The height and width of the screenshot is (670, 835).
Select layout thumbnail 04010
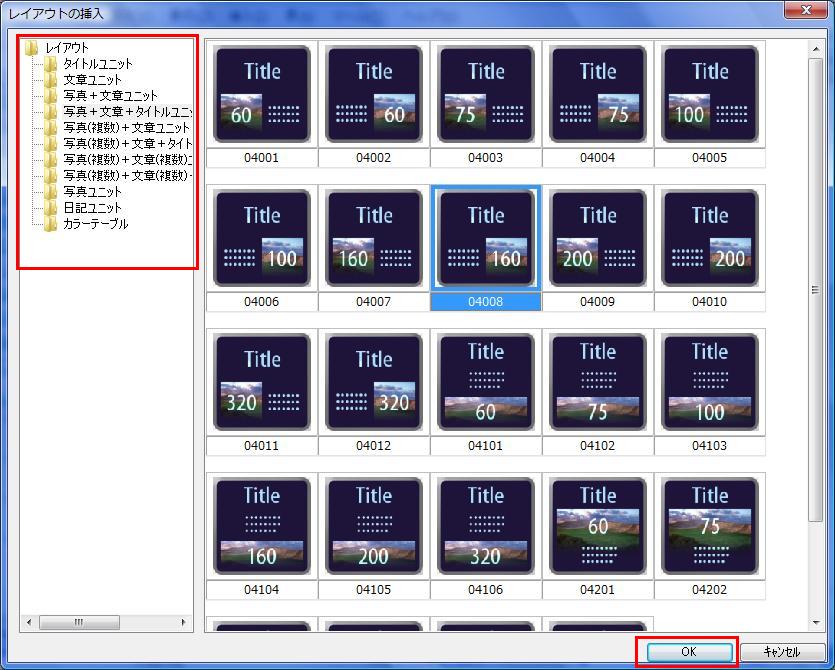pos(710,238)
